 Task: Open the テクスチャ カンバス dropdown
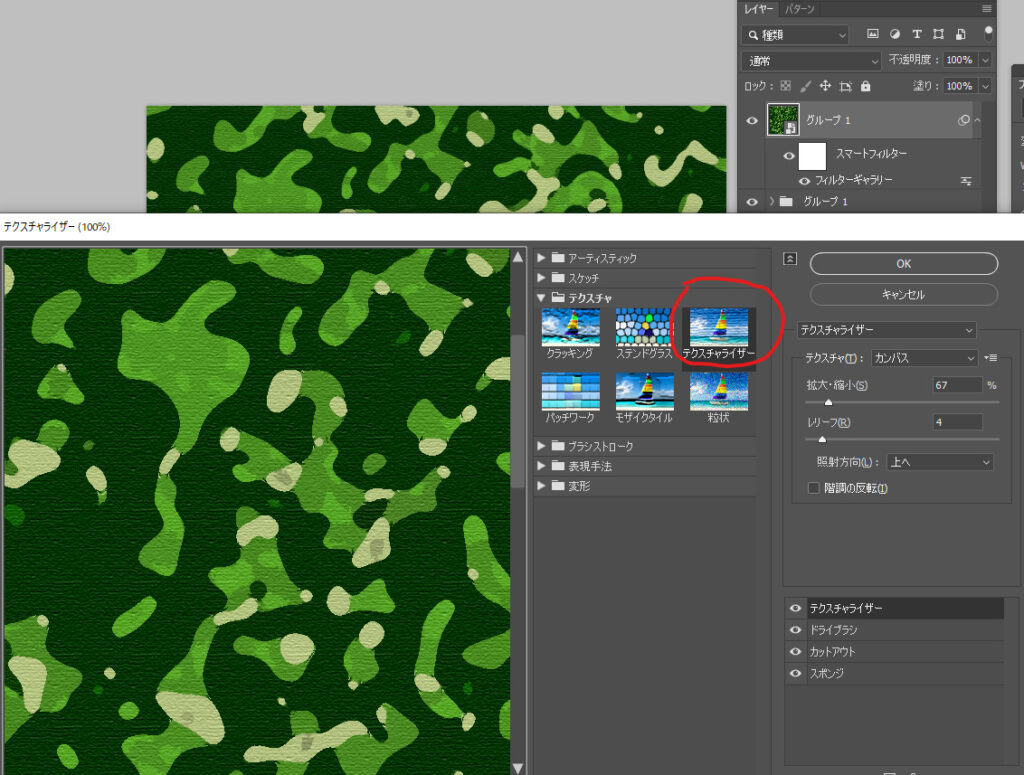click(x=923, y=358)
